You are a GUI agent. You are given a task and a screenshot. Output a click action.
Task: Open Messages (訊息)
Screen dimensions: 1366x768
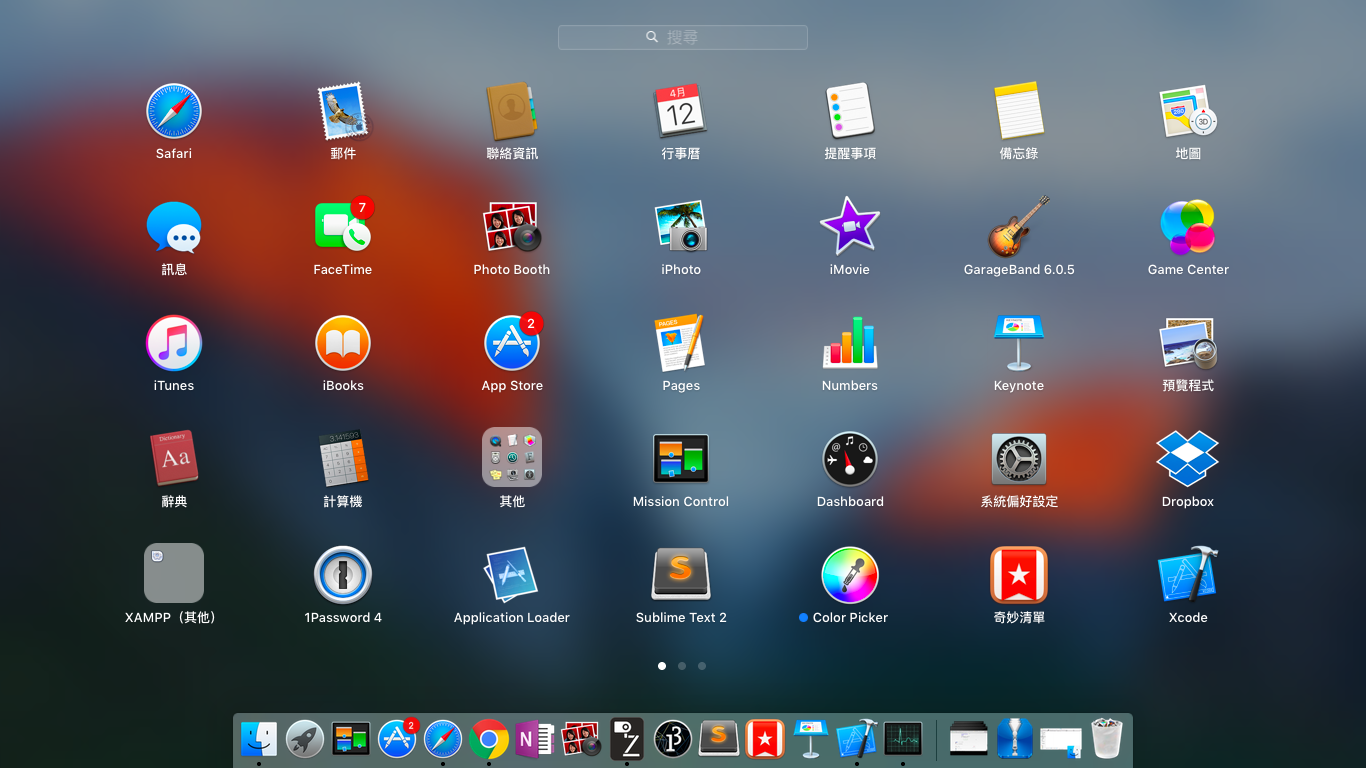coord(174,227)
